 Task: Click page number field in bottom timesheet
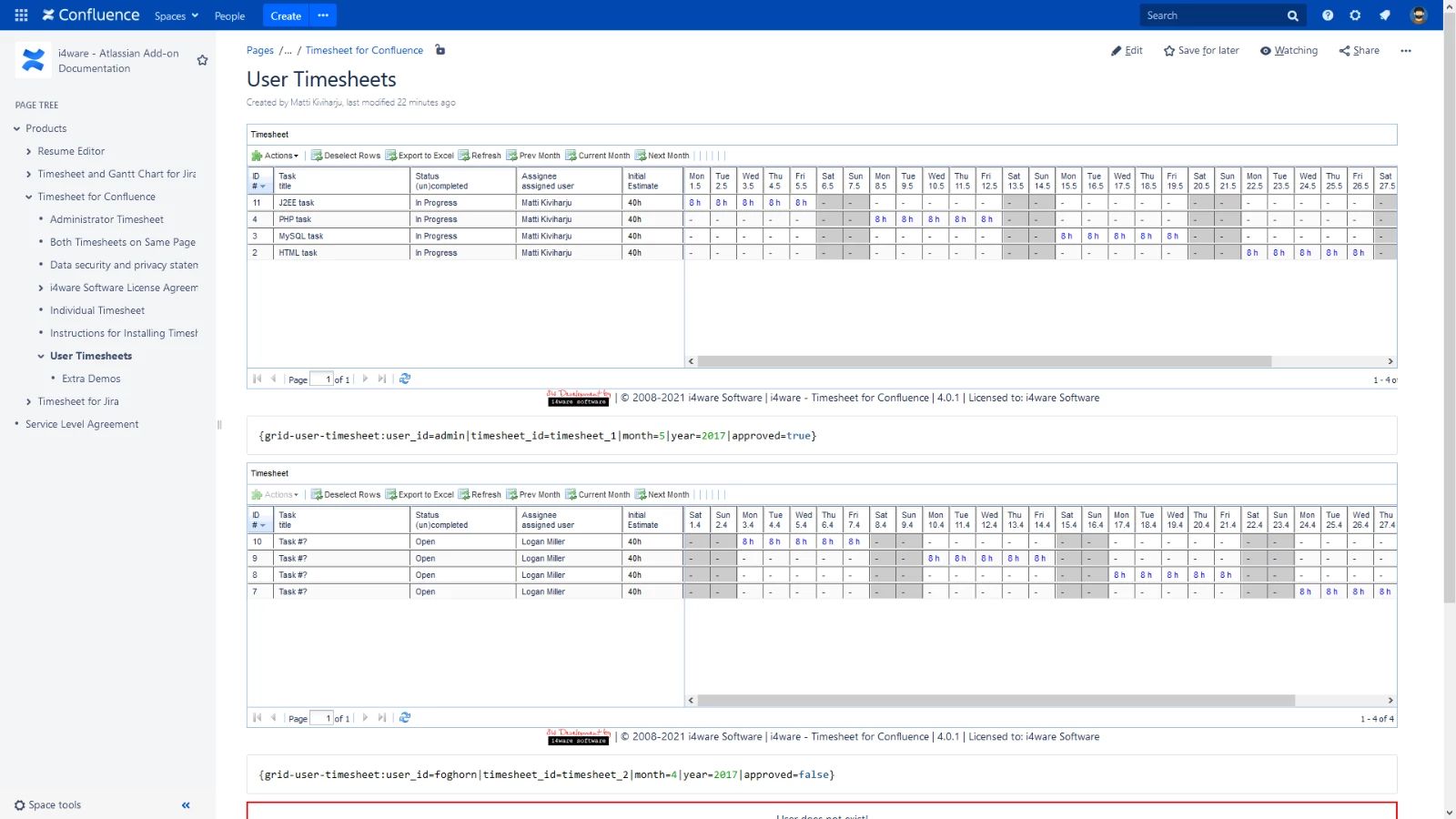(321, 718)
